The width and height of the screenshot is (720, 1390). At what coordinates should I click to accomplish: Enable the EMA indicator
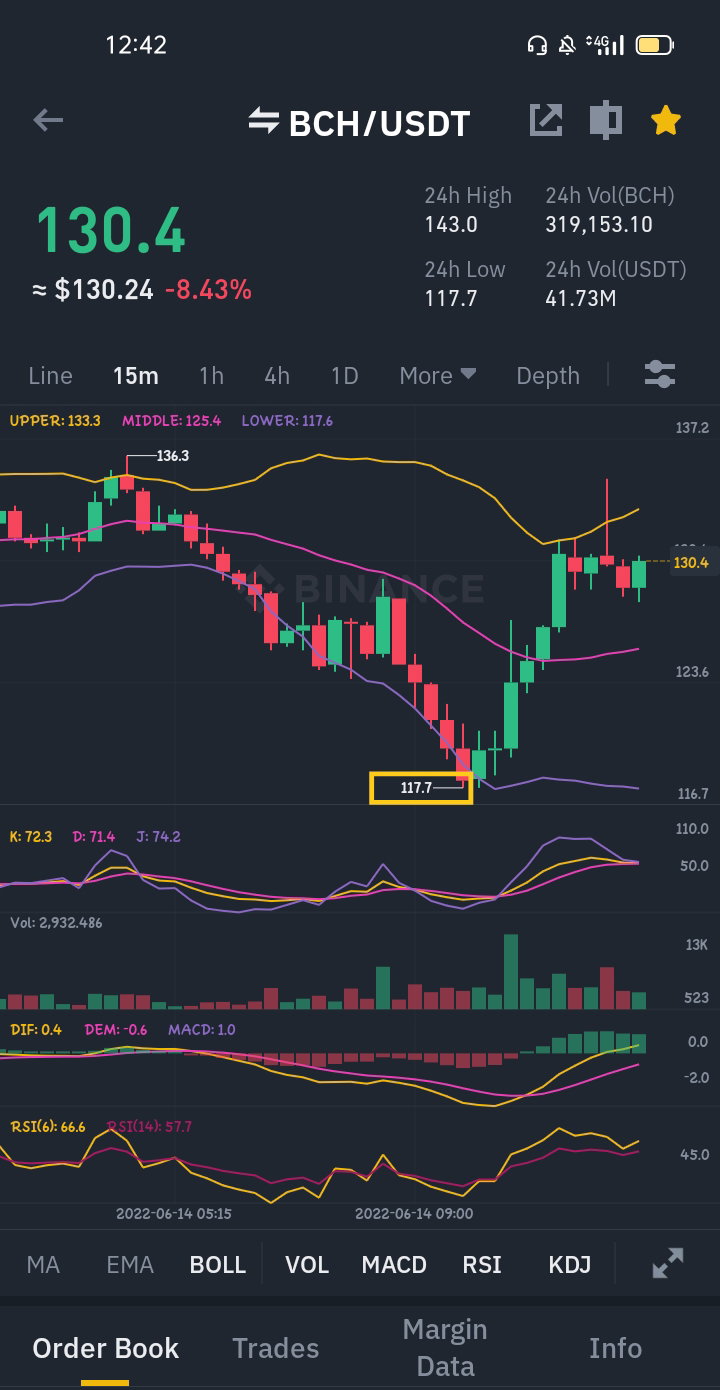(130, 1264)
